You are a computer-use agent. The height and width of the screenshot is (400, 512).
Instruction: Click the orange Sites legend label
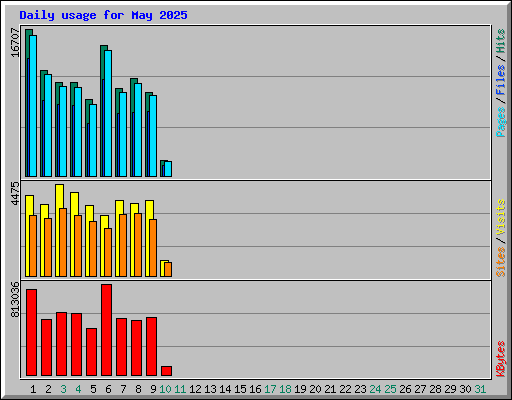(501, 262)
